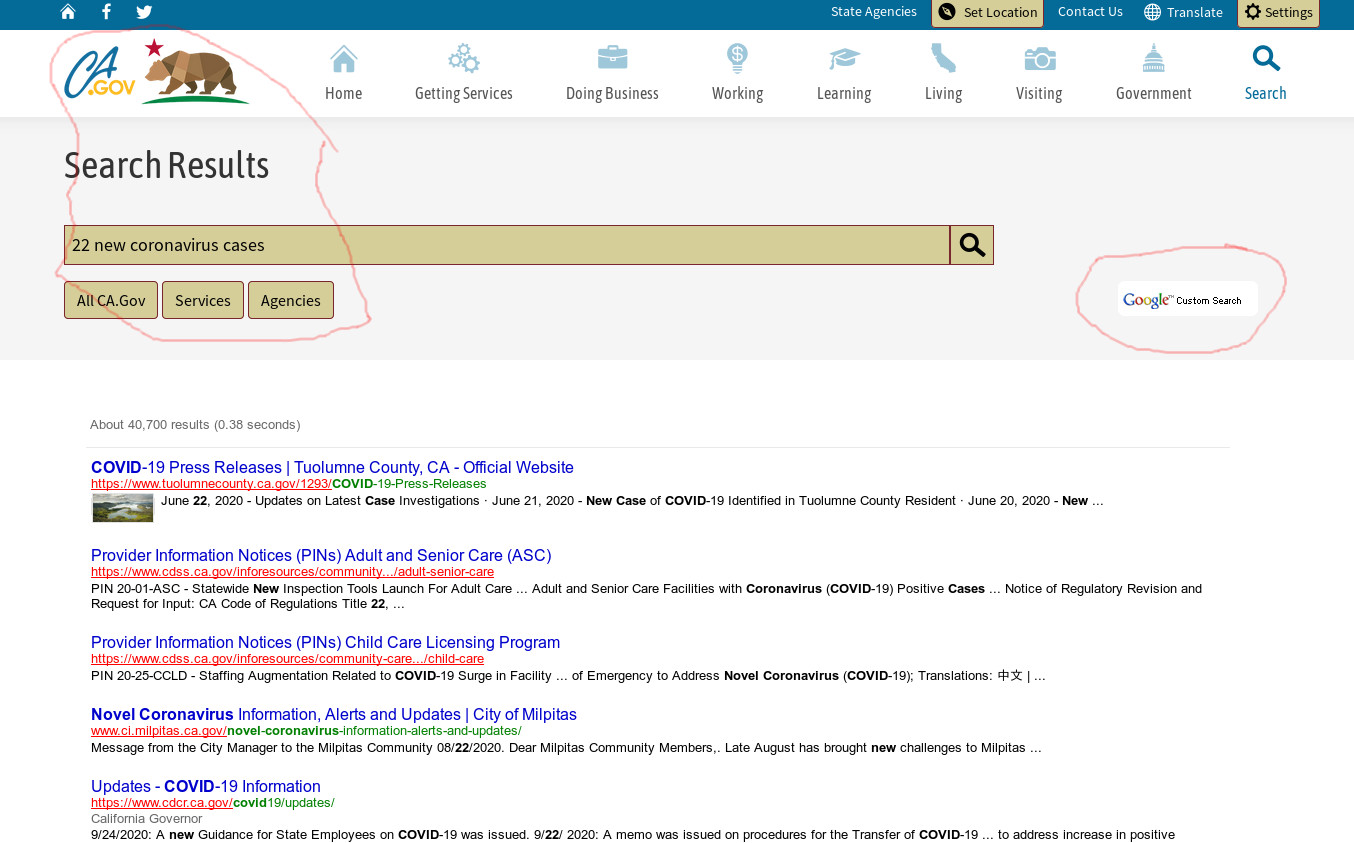Image resolution: width=1354 pixels, height=843 pixels.
Task: Click the Government capitol dome icon
Action: (x=1153, y=59)
